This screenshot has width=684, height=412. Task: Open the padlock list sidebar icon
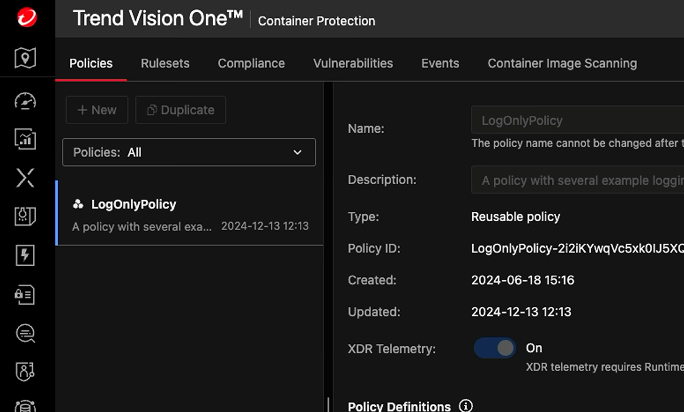coord(27,294)
